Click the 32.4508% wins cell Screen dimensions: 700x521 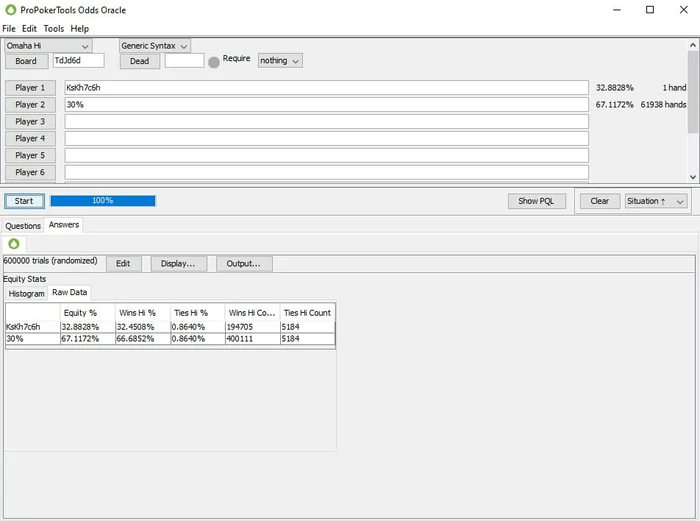pos(143,327)
